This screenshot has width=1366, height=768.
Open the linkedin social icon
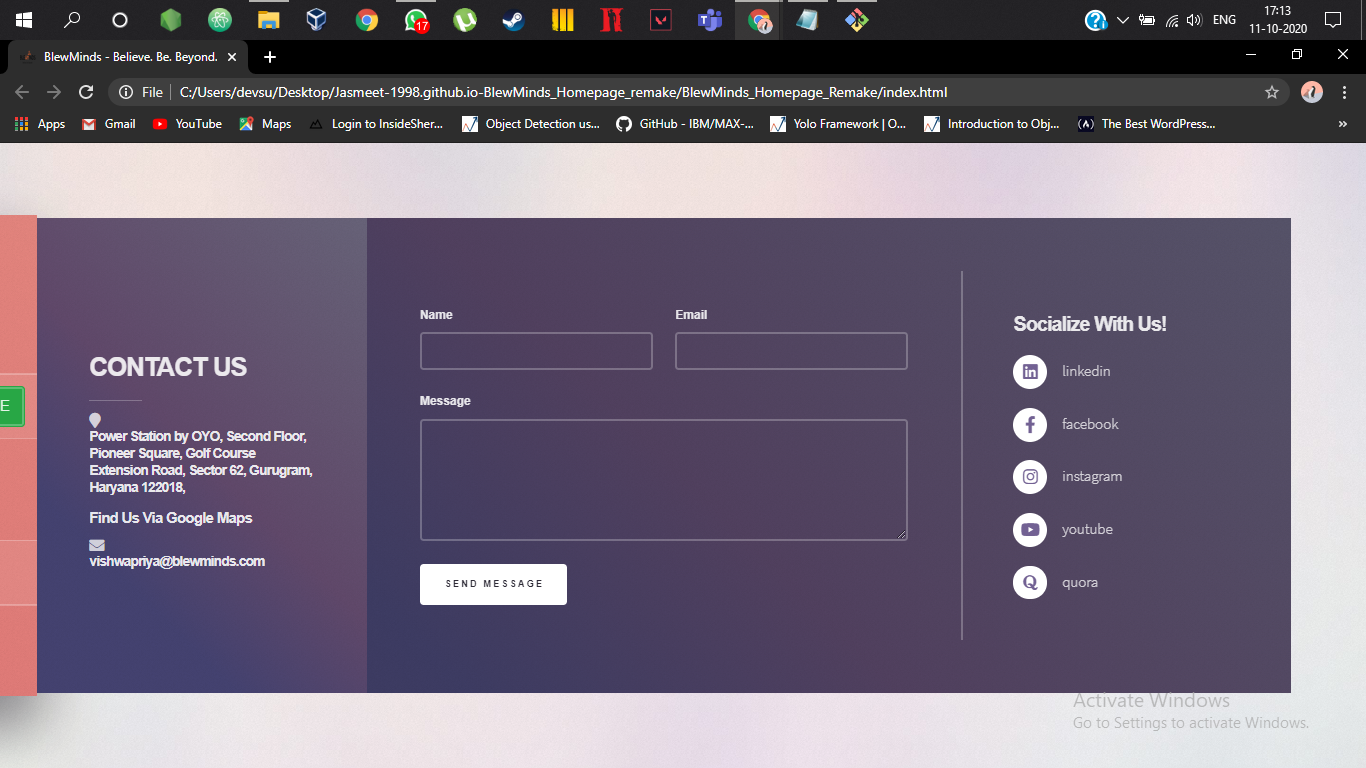(x=1029, y=371)
